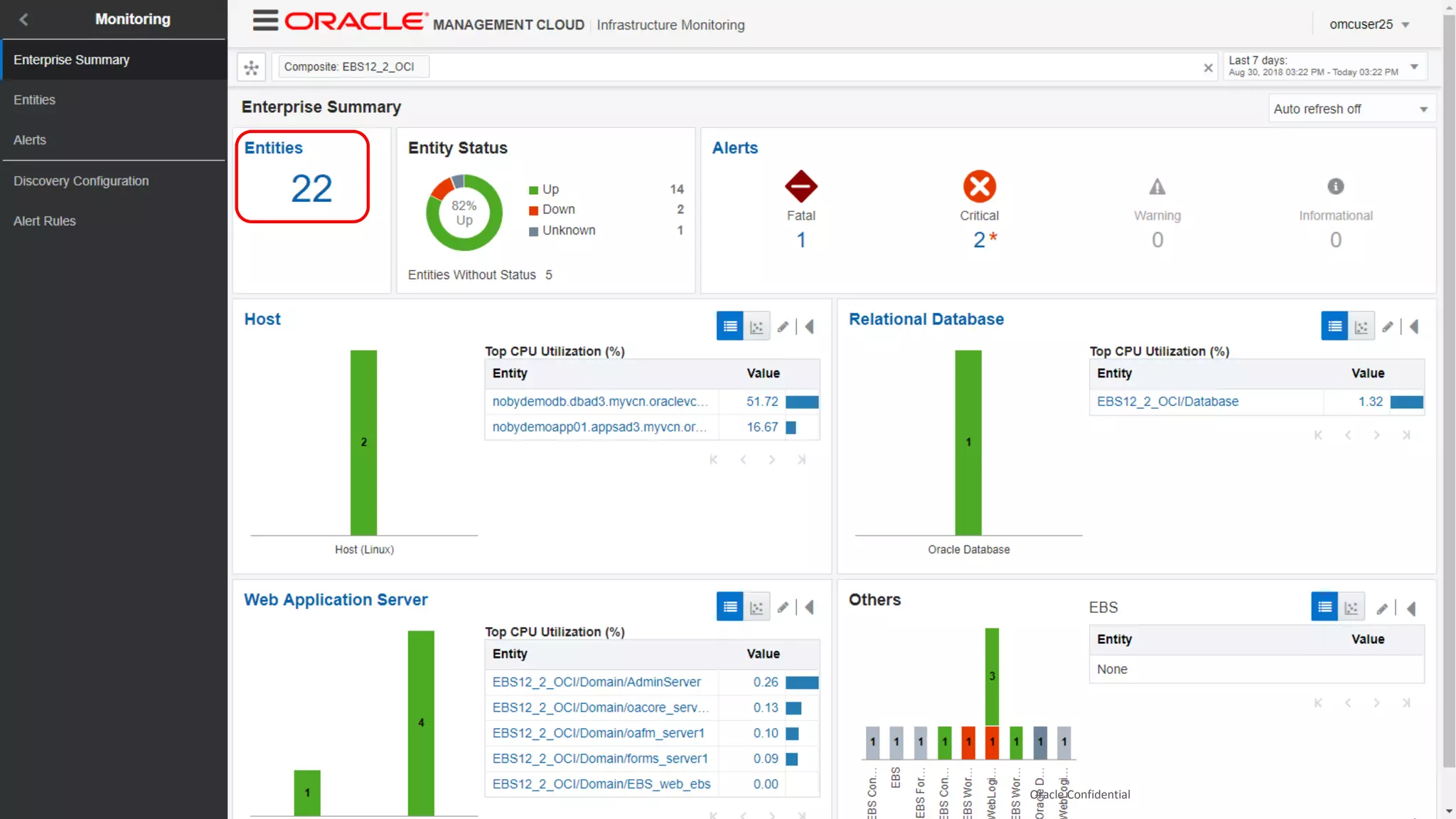Viewport: 1456px width, 819px height.
Task: Click the Informational alerts icon
Action: [1336, 186]
